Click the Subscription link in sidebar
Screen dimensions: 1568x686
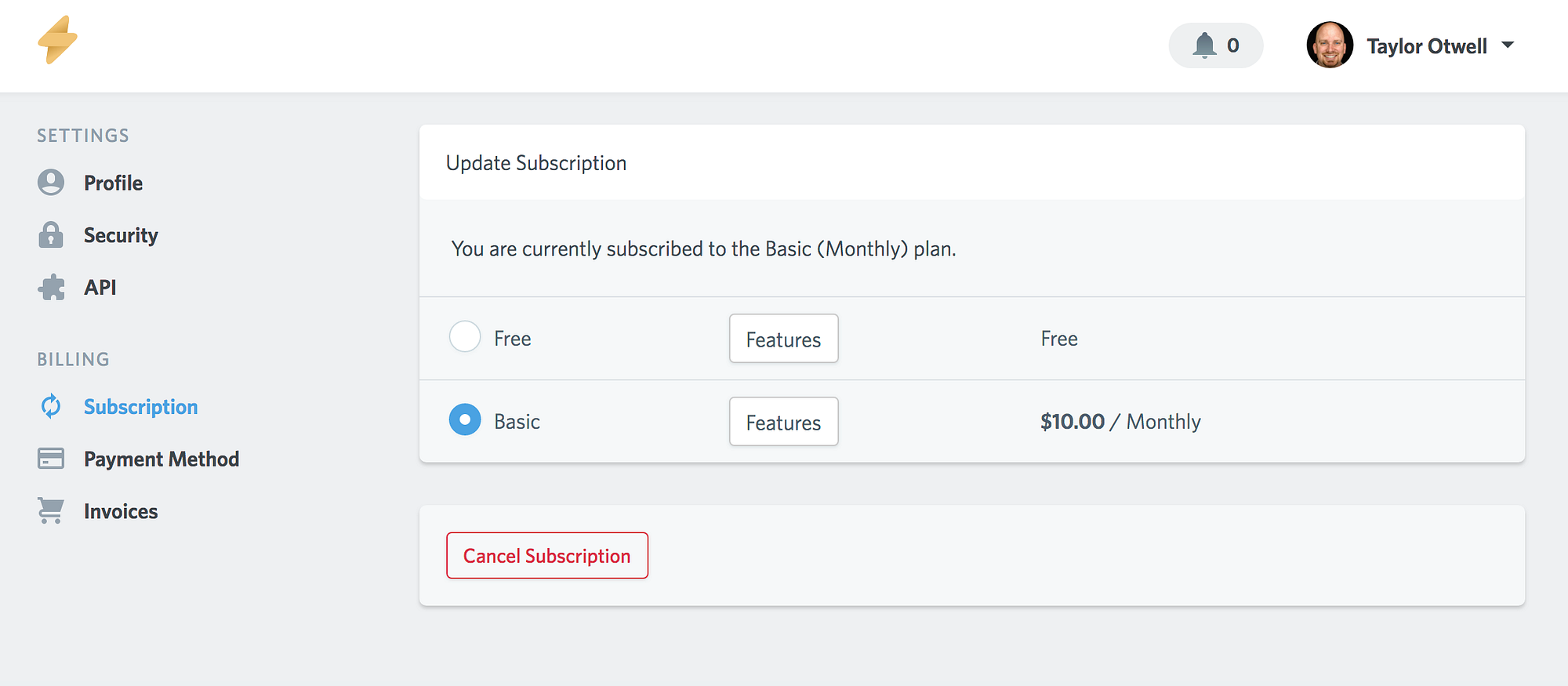(141, 406)
